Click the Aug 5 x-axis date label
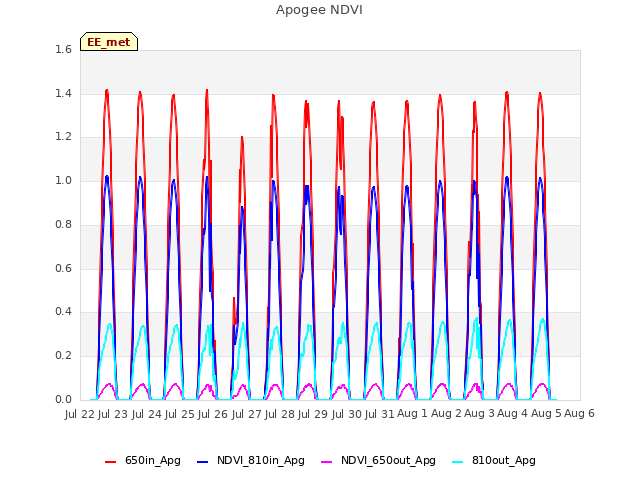The image size is (640, 480). 546,414
